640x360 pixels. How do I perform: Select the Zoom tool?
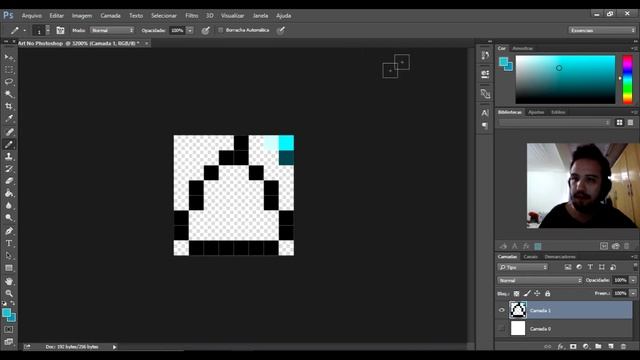pos(9,293)
